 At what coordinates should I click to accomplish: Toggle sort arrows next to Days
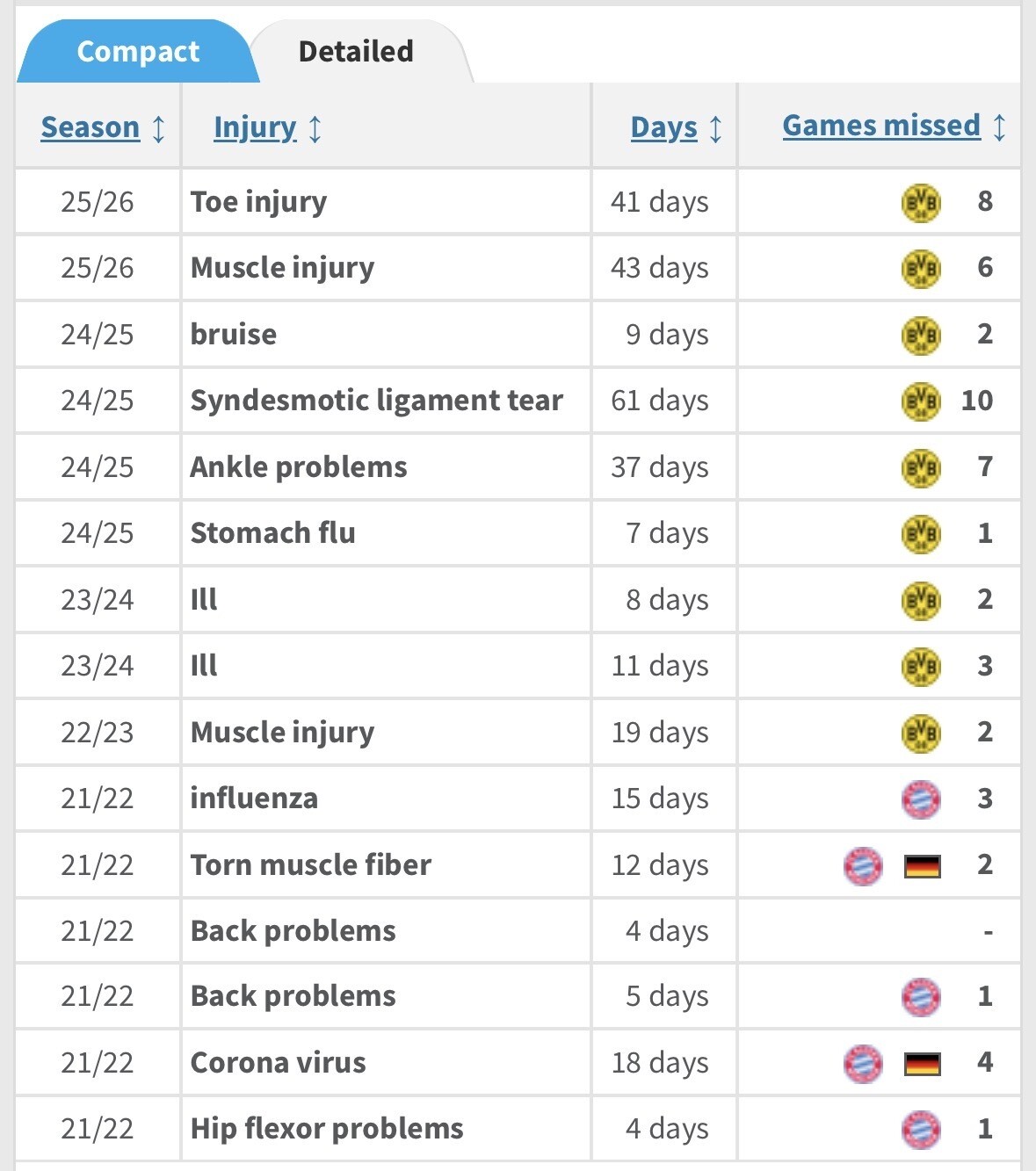[716, 128]
